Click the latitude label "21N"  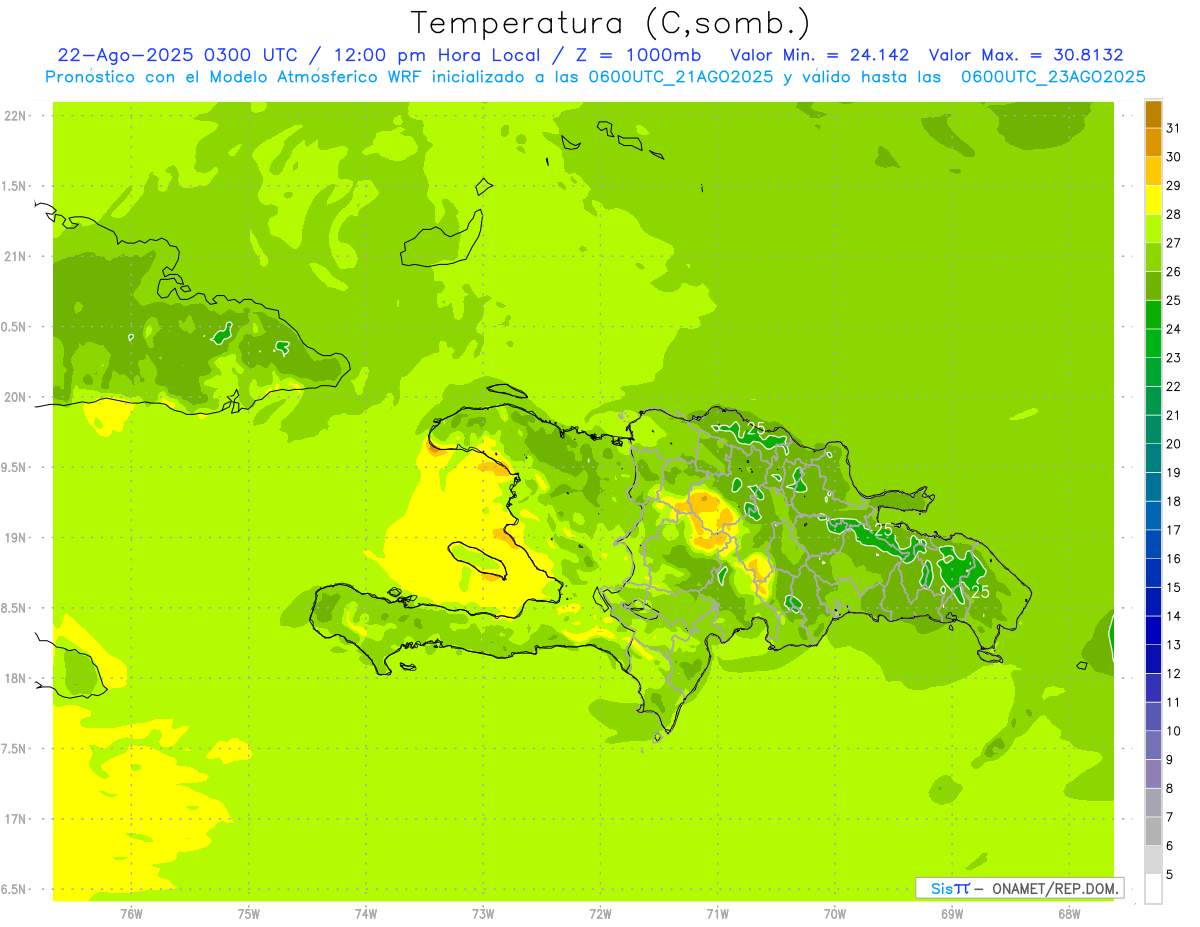pyautogui.click(x=16, y=257)
